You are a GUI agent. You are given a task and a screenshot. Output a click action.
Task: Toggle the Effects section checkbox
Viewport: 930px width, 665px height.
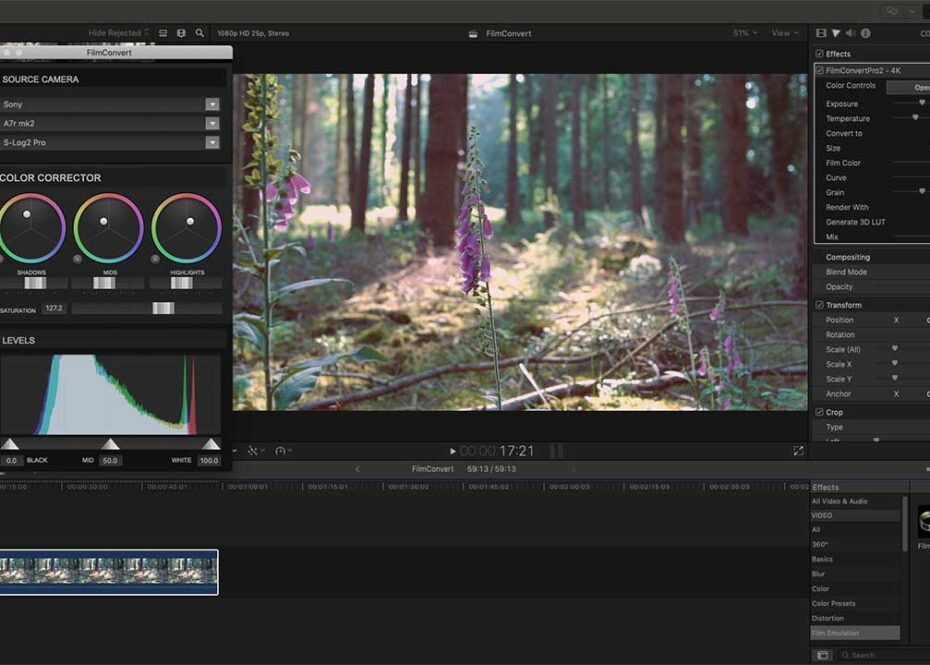pyautogui.click(x=820, y=54)
